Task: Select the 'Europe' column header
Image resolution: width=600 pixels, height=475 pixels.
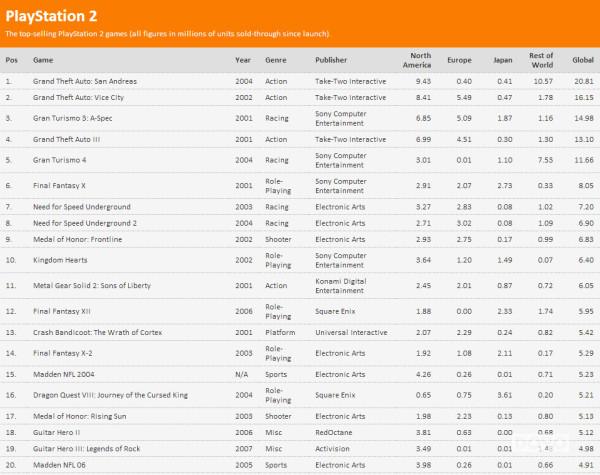Action: pos(460,60)
